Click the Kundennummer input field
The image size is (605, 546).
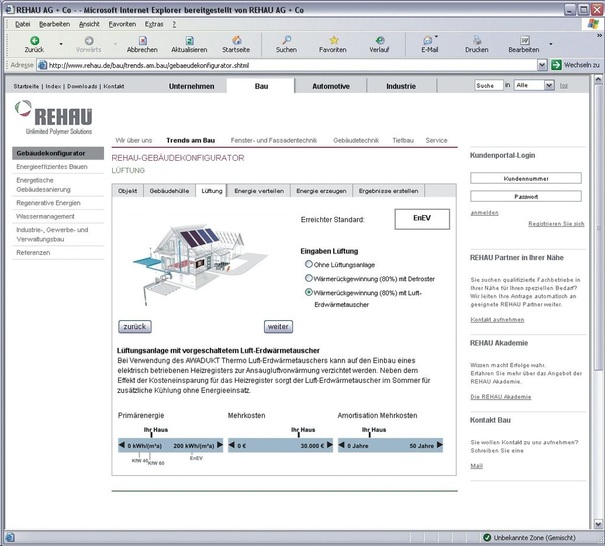click(526, 179)
